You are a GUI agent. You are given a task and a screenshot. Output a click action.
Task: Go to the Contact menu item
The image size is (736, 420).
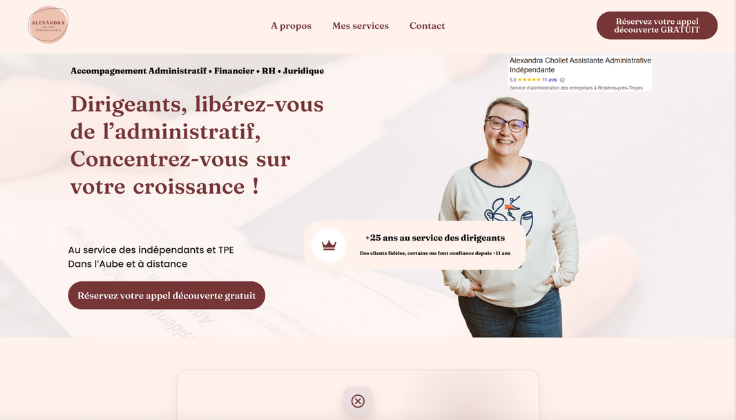coord(427,26)
